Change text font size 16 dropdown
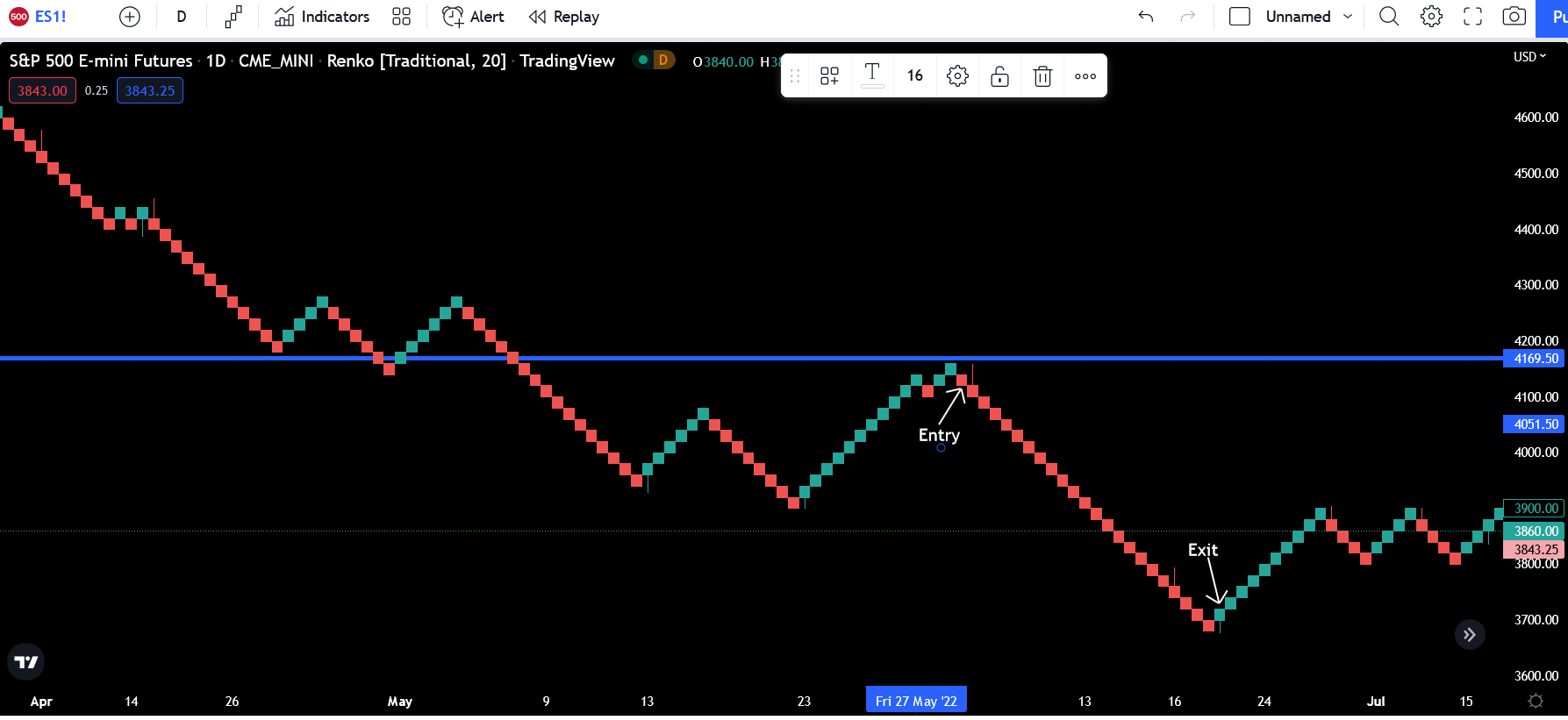 click(x=914, y=75)
